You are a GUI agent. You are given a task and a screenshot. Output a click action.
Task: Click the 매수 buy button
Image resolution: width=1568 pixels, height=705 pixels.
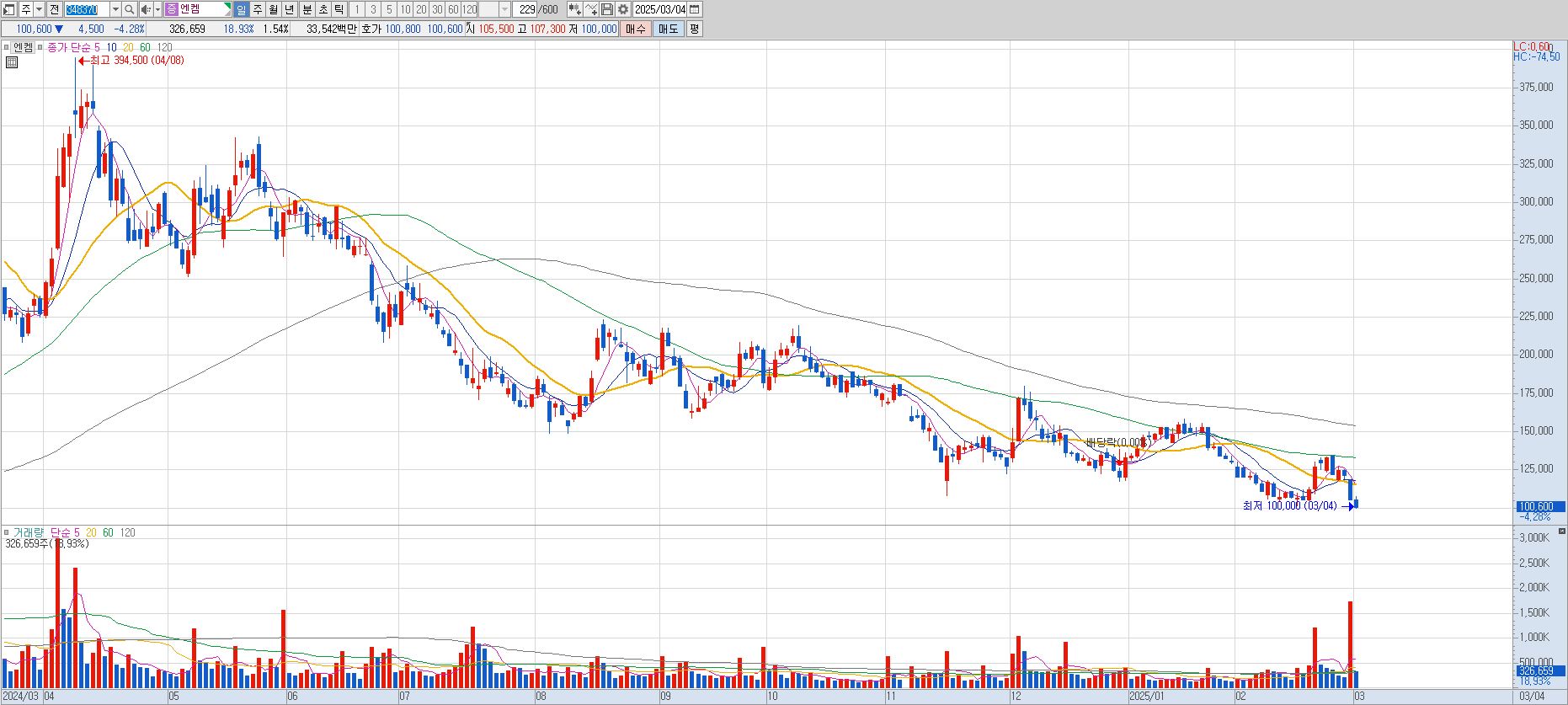[635, 29]
